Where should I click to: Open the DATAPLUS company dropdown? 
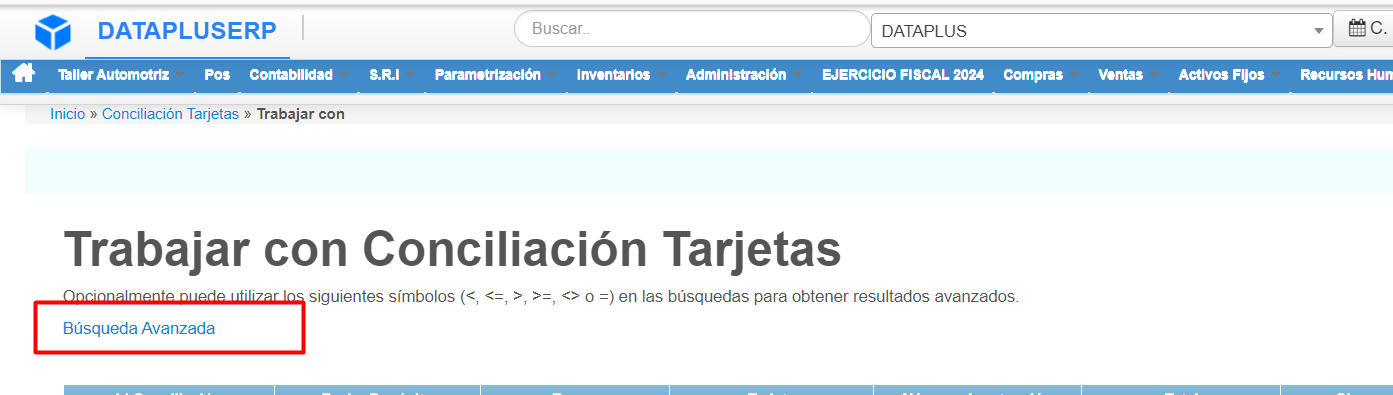(x=1102, y=31)
